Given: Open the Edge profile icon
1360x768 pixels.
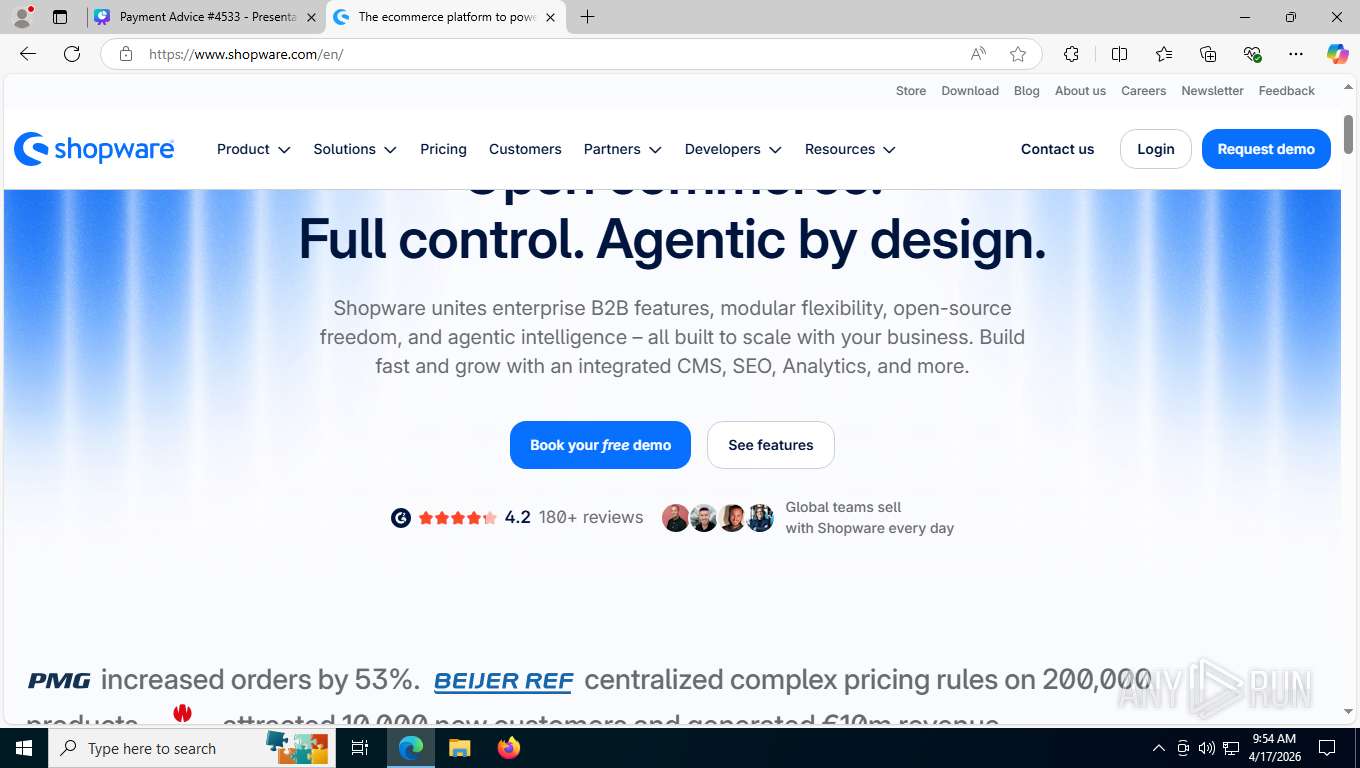Looking at the screenshot, I should (x=22, y=17).
